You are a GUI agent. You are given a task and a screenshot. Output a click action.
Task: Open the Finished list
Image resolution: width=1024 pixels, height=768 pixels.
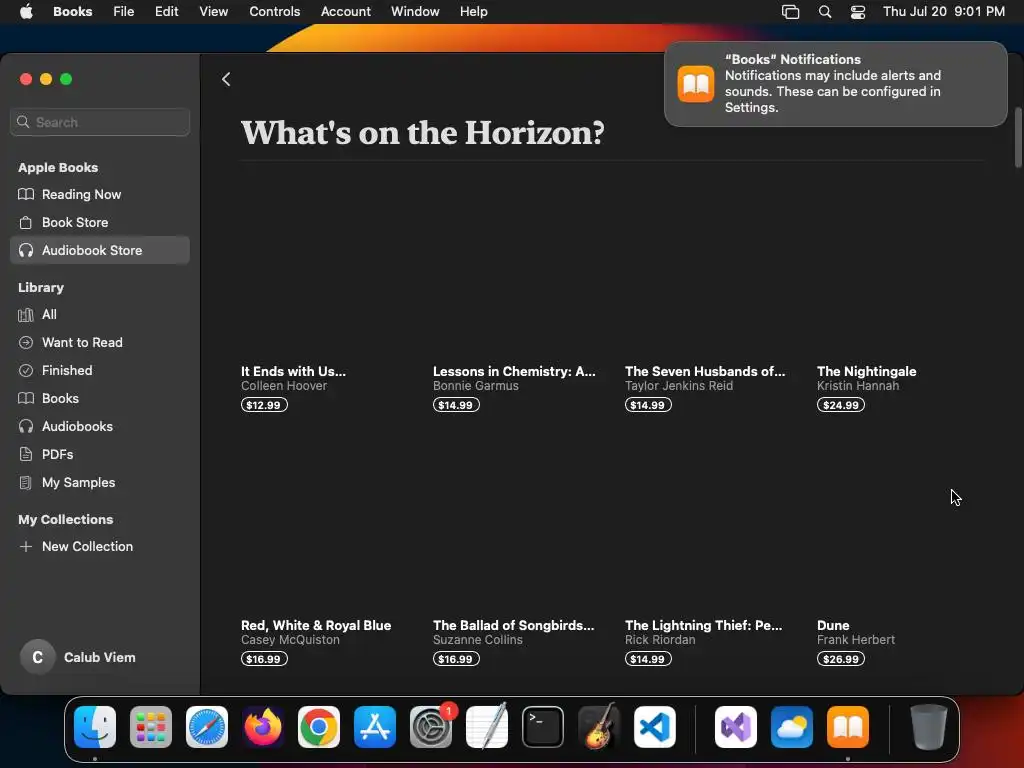100,370
